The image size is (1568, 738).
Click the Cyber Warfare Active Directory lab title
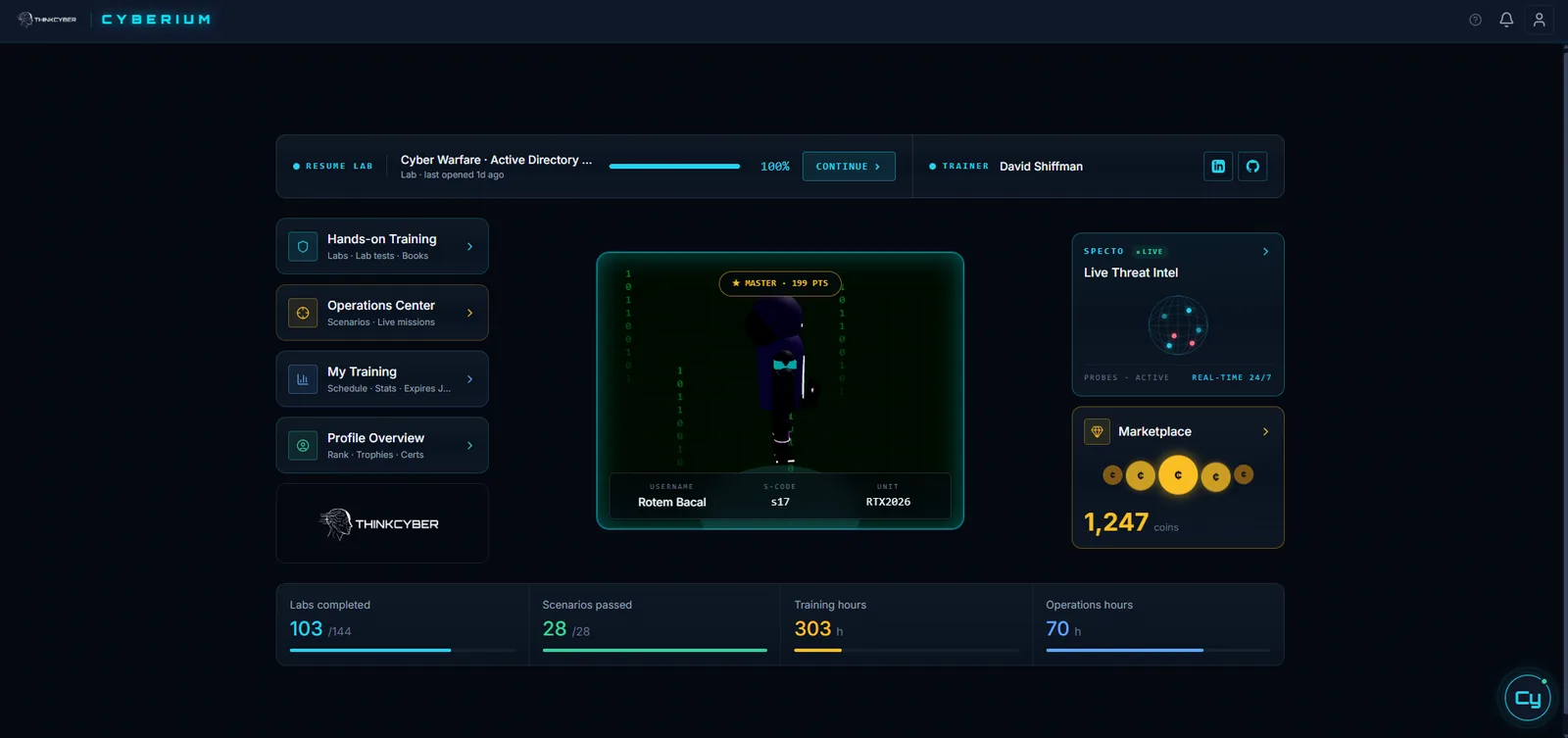(496, 160)
